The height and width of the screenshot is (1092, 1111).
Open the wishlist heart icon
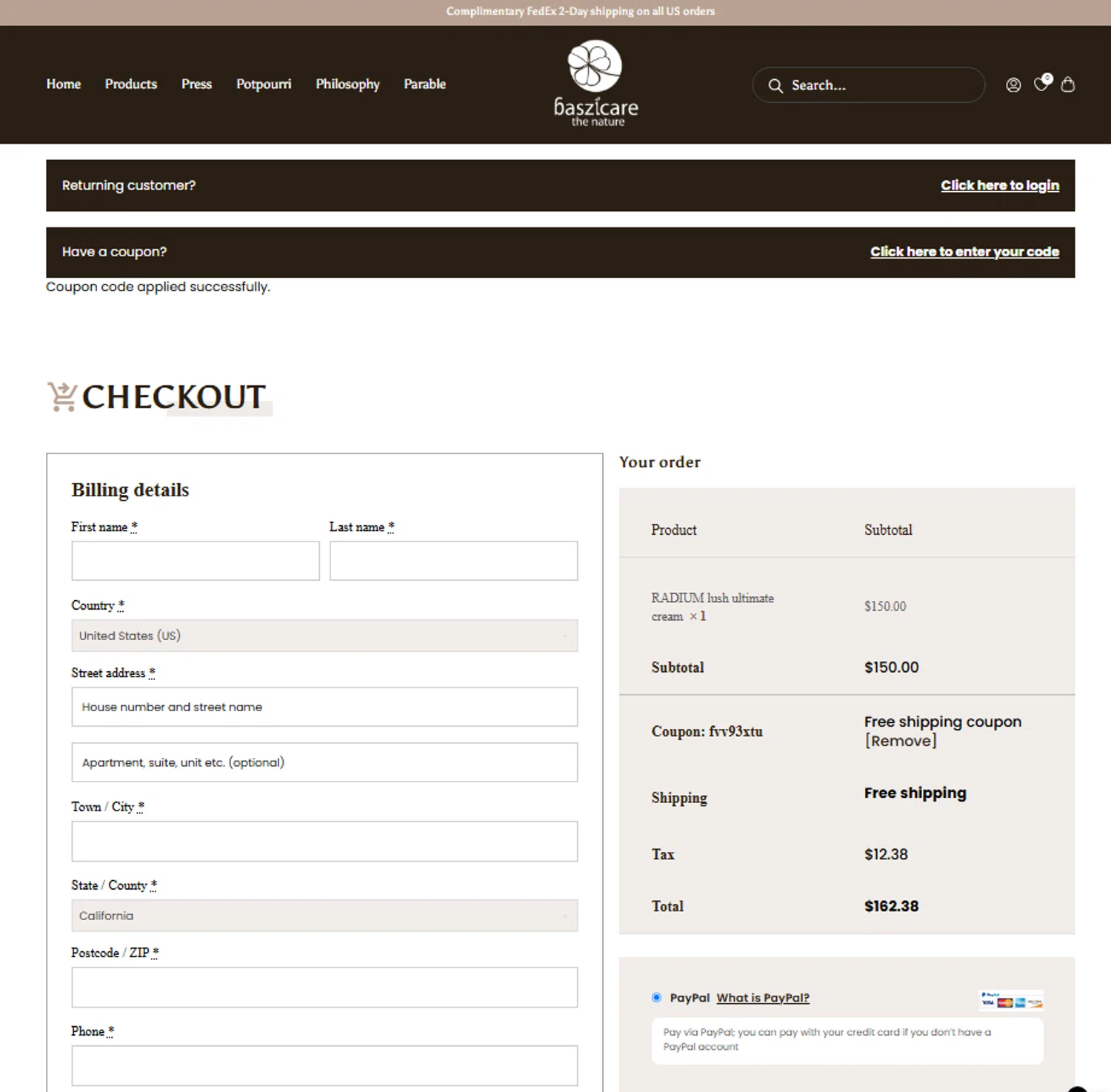(1042, 84)
